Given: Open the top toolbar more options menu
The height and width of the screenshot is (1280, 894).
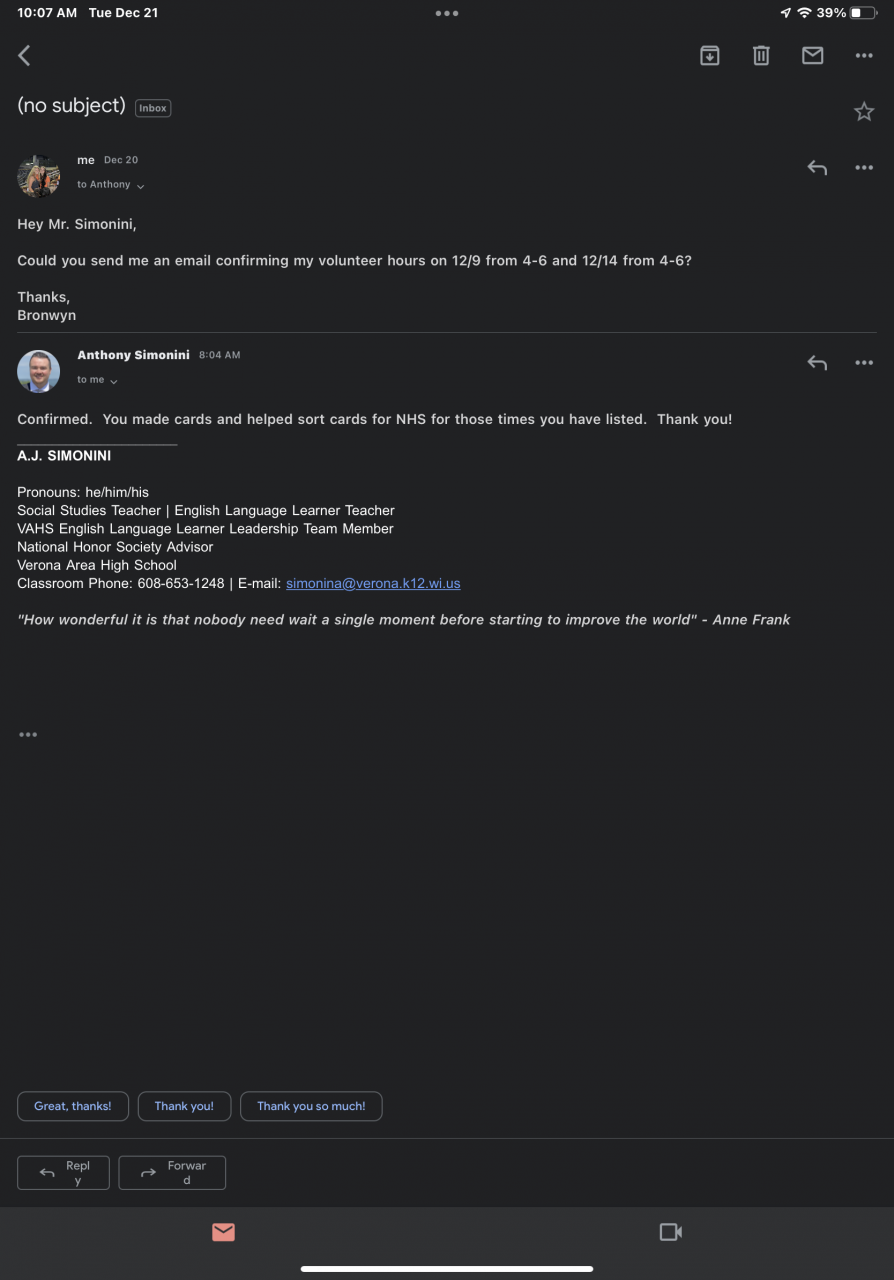Looking at the screenshot, I should point(864,56).
